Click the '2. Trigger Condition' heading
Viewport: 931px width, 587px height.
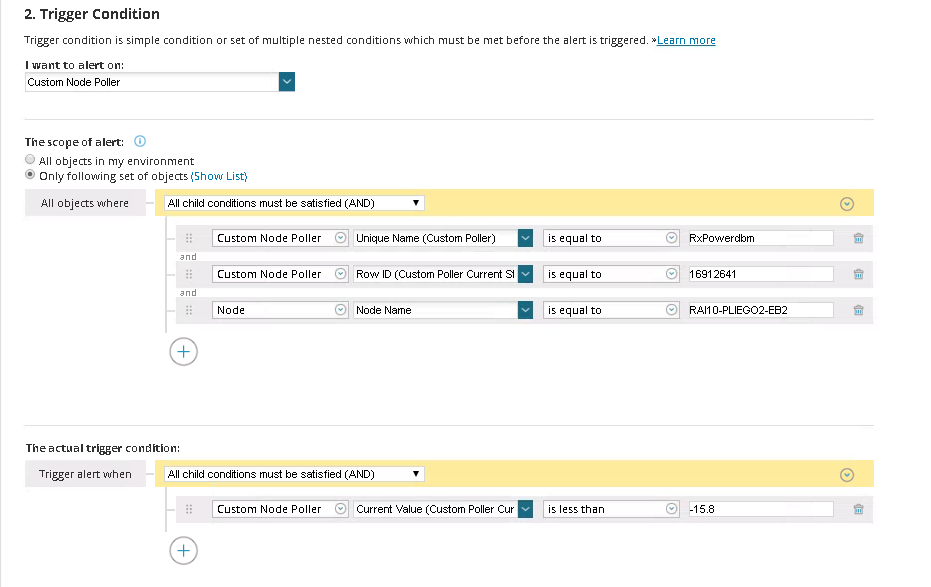tap(92, 14)
